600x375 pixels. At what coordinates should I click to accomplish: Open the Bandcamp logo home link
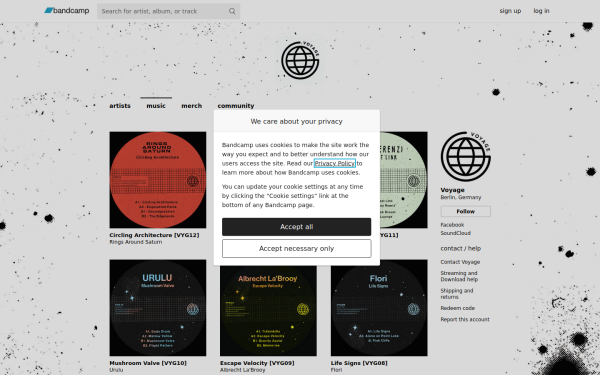point(67,11)
